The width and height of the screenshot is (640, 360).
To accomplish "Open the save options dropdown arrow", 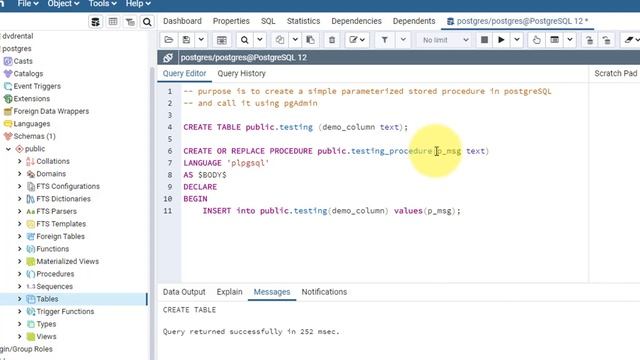I will coord(201,40).
